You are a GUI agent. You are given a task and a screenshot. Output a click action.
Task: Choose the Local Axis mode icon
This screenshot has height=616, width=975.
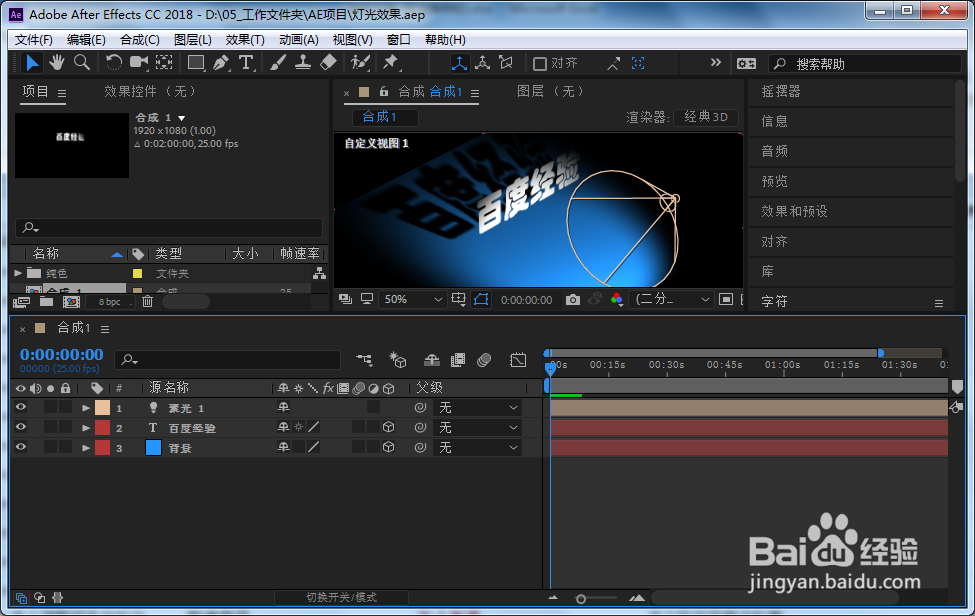point(460,63)
